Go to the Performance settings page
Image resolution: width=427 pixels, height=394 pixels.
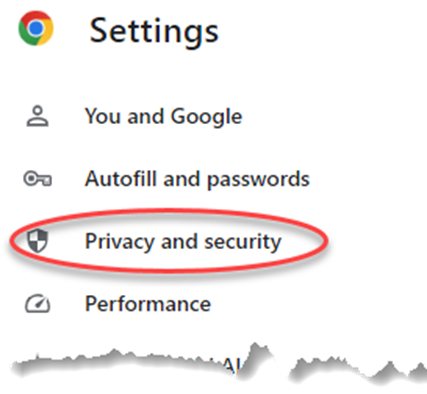click(148, 304)
